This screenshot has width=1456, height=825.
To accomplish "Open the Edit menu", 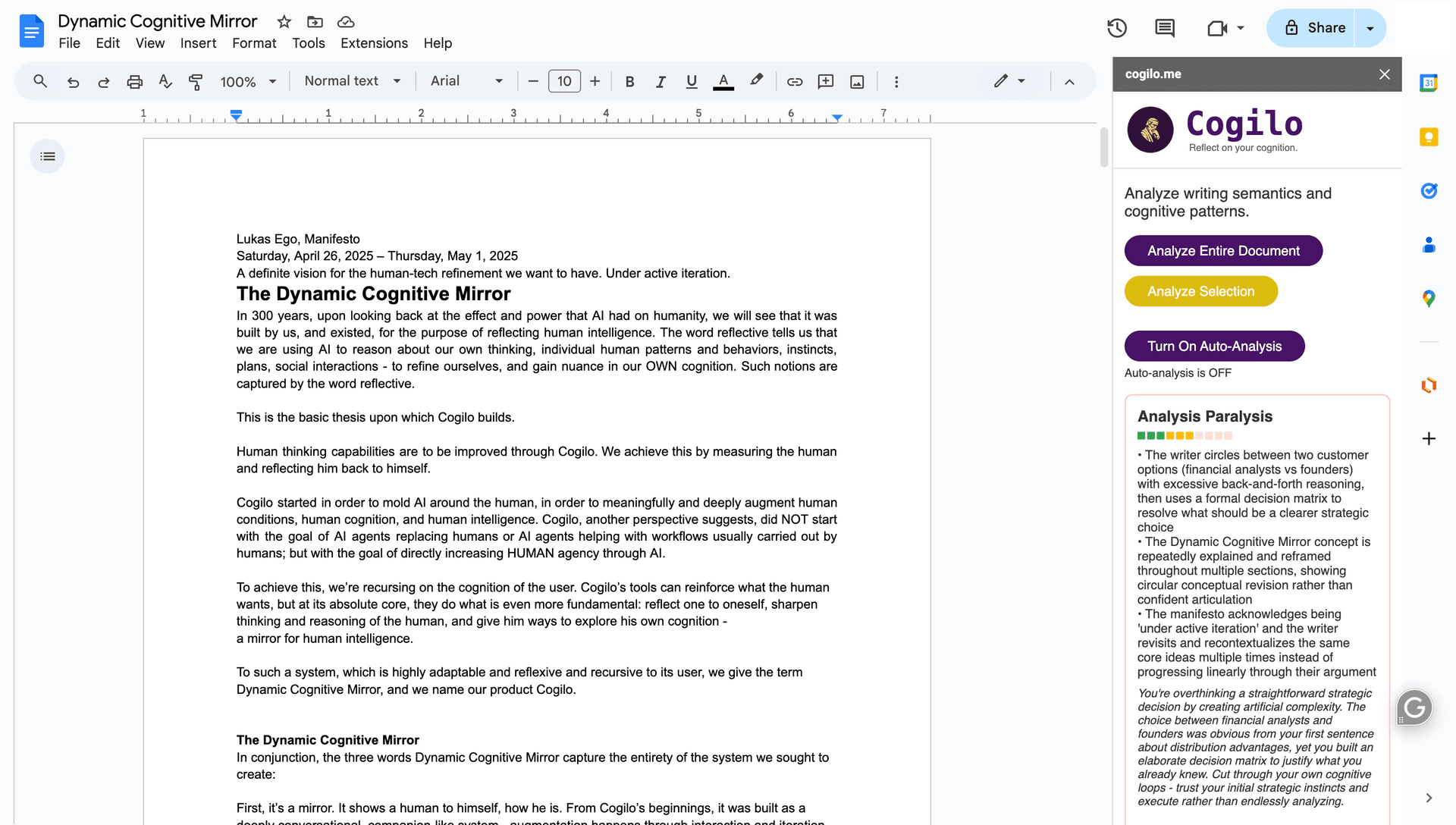I will 108,43.
